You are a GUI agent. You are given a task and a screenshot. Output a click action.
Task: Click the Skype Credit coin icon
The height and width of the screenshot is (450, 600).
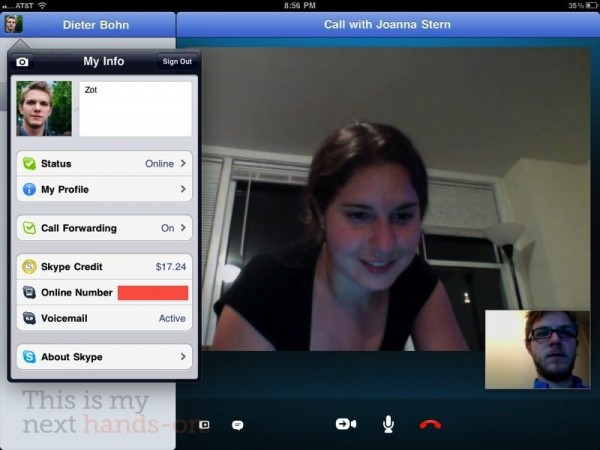pyautogui.click(x=29, y=266)
